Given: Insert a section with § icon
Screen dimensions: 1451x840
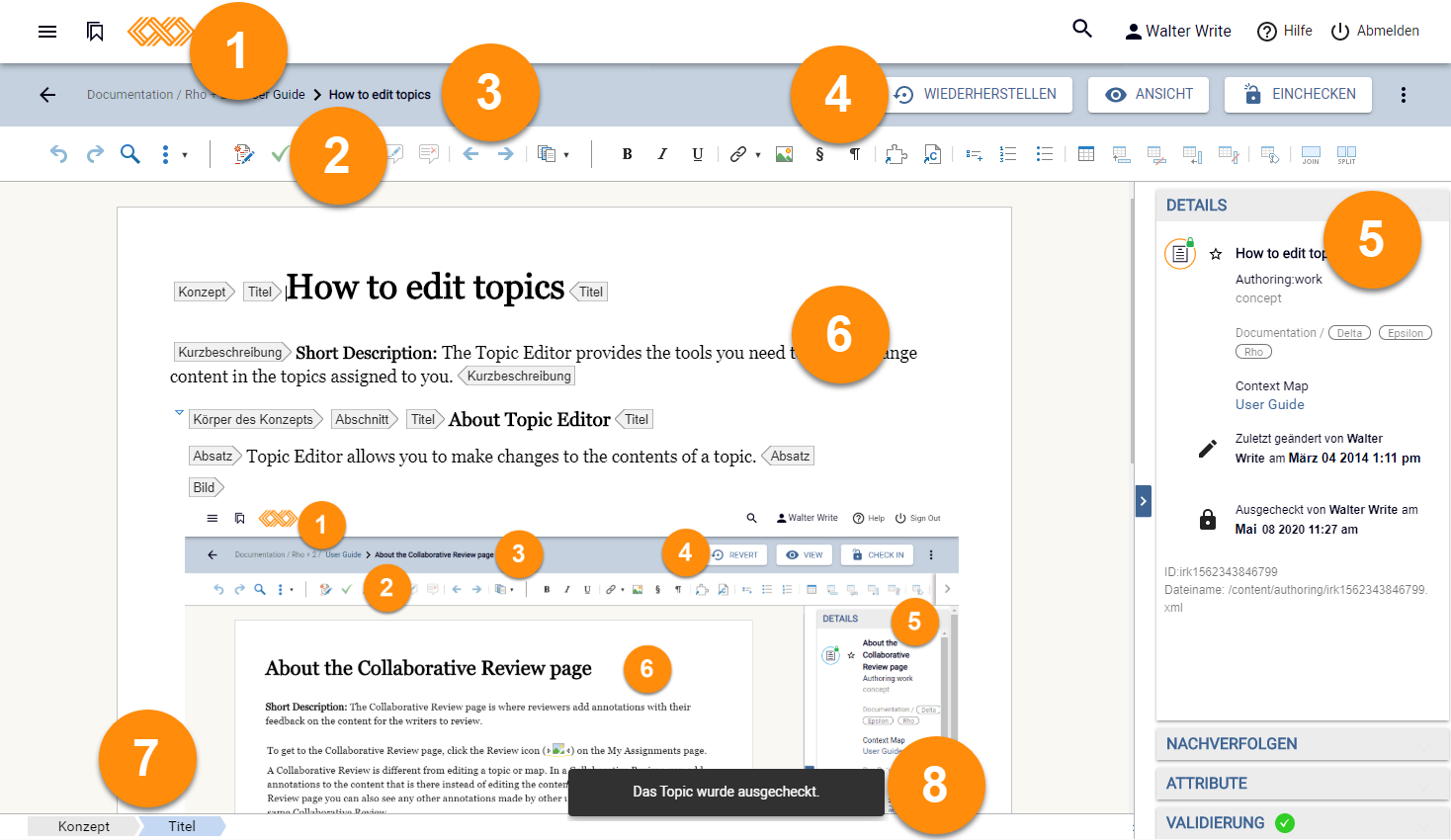Looking at the screenshot, I should pos(819,154).
